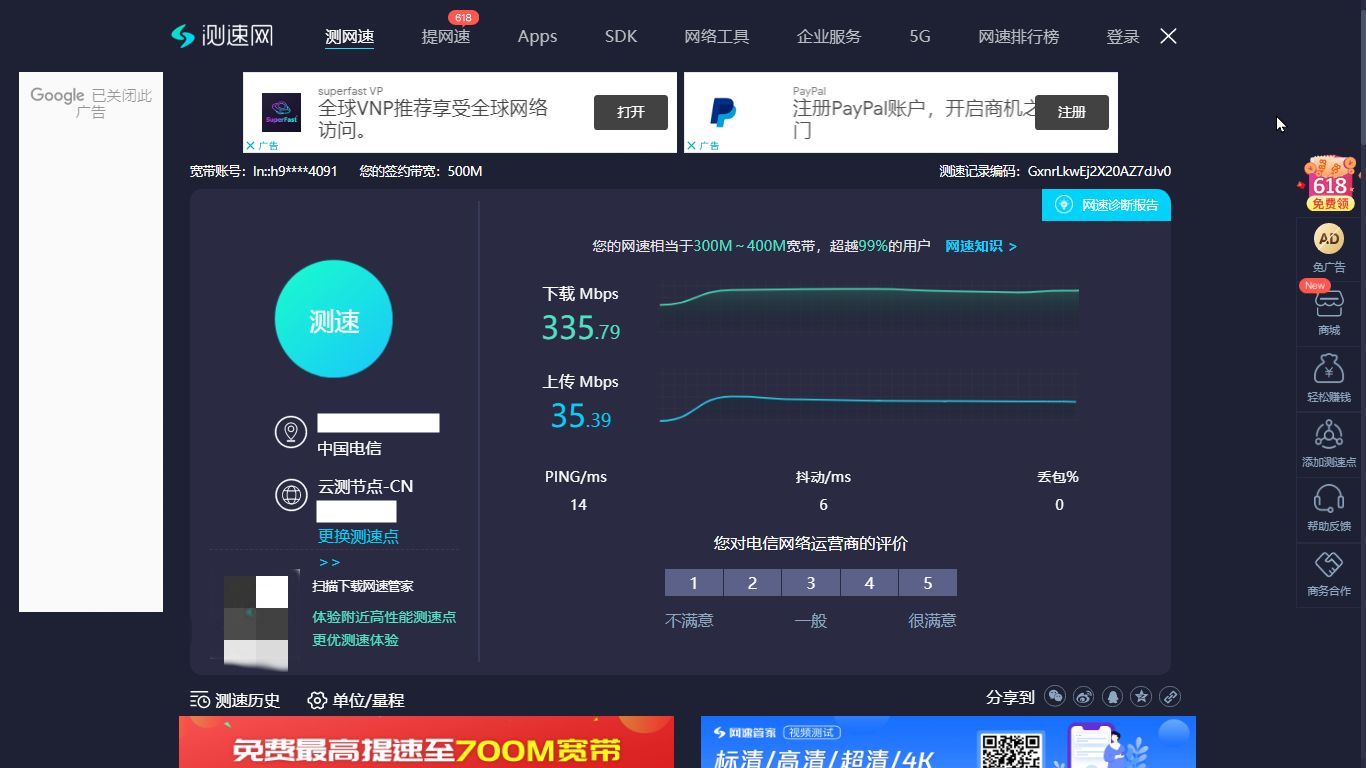Rate the operator 5 (很满意)
The height and width of the screenshot is (768, 1366).
click(928, 583)
